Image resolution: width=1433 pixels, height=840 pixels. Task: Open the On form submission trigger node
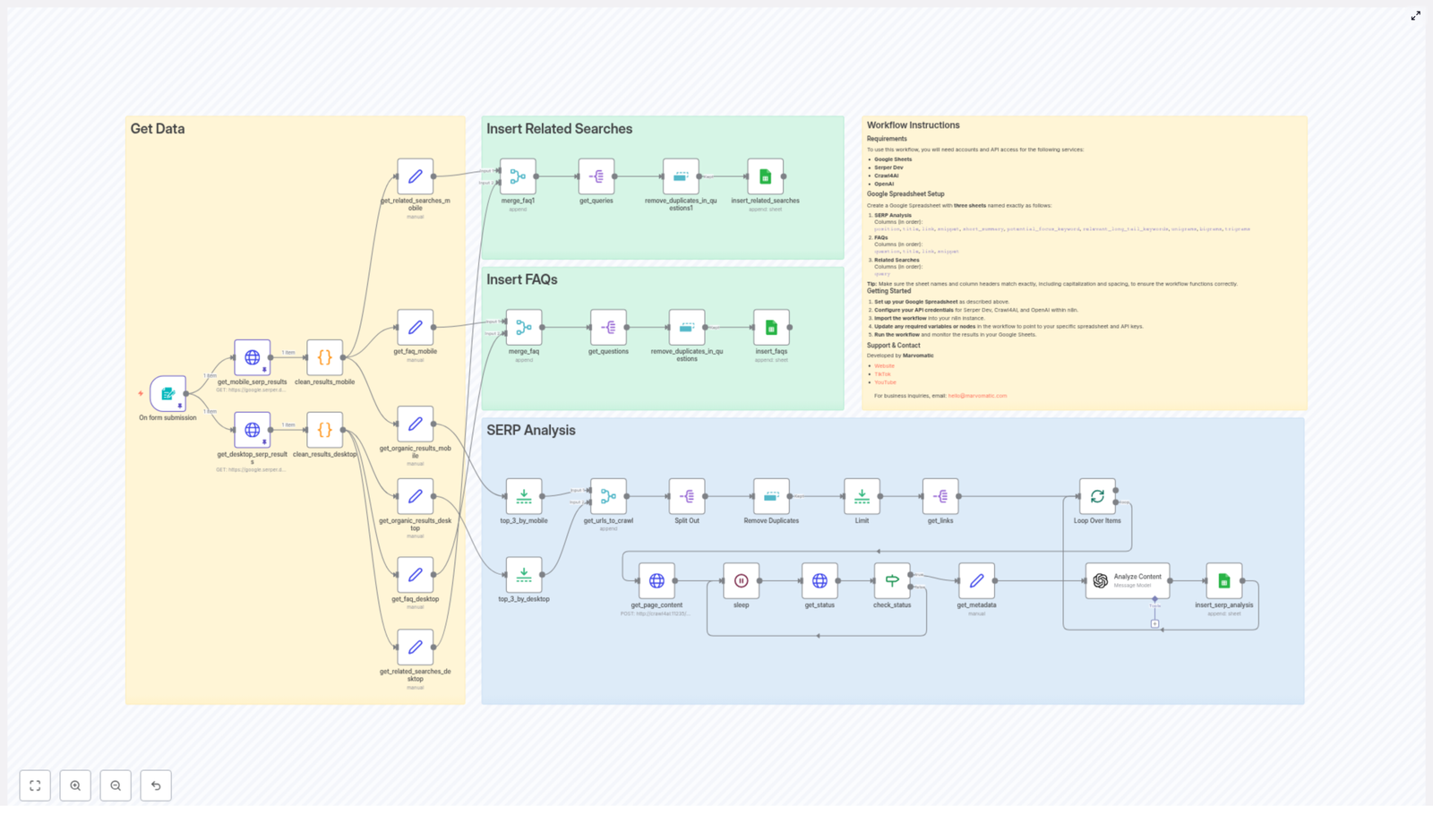point(167,394)
